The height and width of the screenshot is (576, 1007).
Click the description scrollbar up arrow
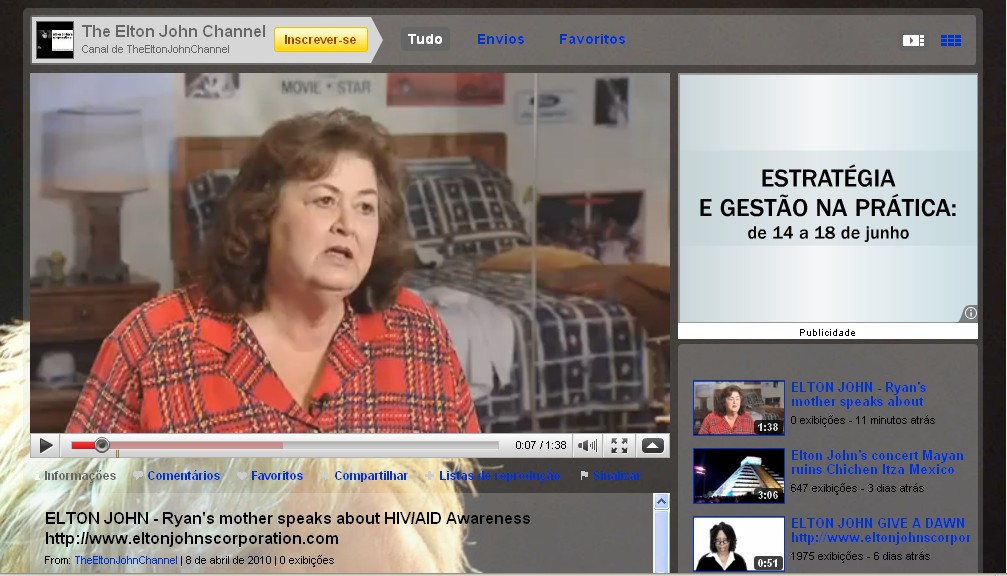(661, 502)
